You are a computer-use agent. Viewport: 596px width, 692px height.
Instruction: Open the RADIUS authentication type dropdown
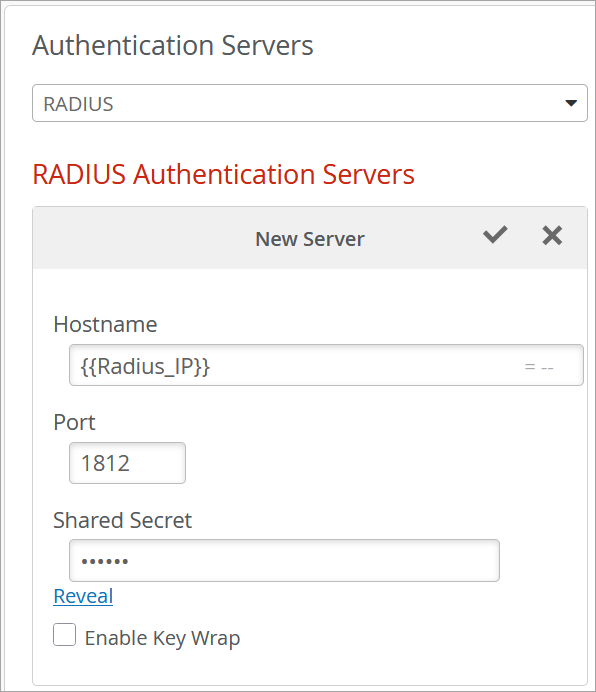[309, 103]
